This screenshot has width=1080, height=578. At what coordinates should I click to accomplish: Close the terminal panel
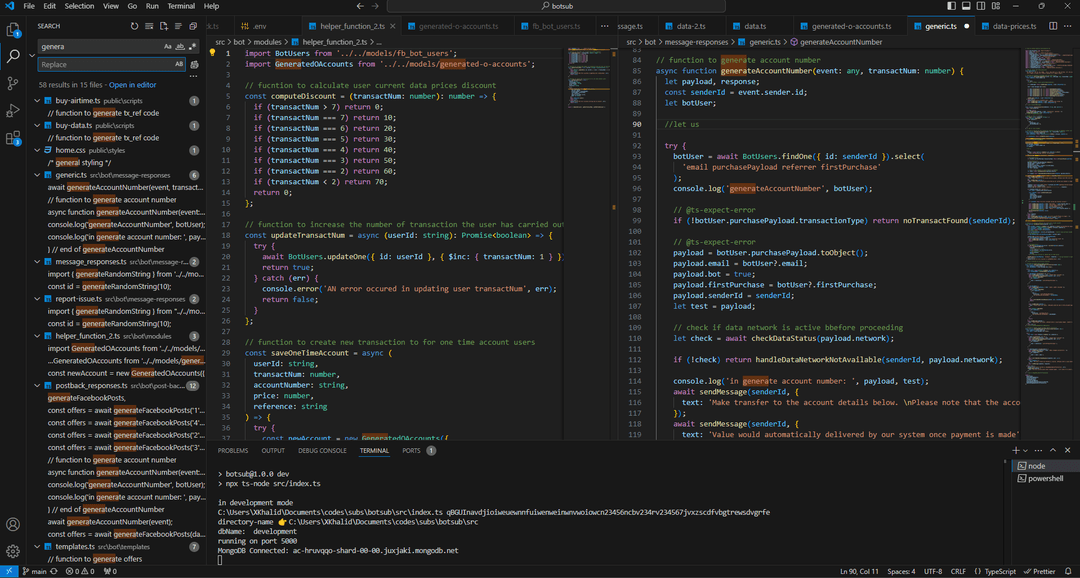[1068, 450]
